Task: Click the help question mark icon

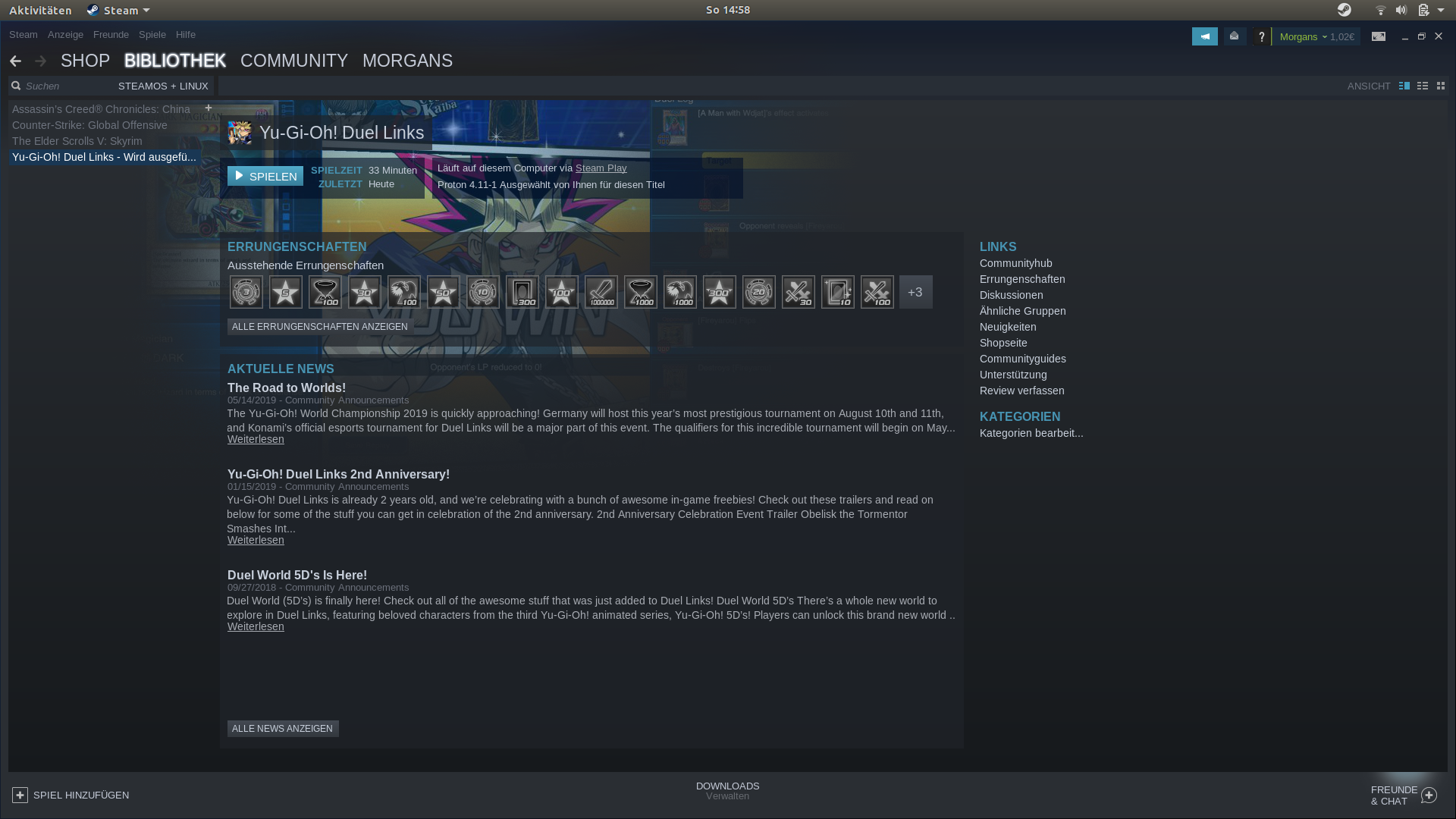Action: [x=1262, y=36]
